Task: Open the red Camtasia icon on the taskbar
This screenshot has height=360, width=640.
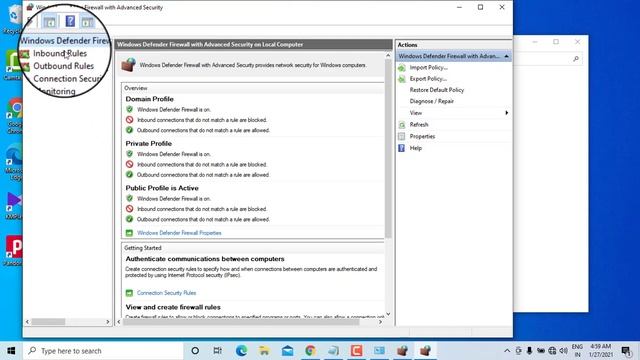Action: point(356,351)
